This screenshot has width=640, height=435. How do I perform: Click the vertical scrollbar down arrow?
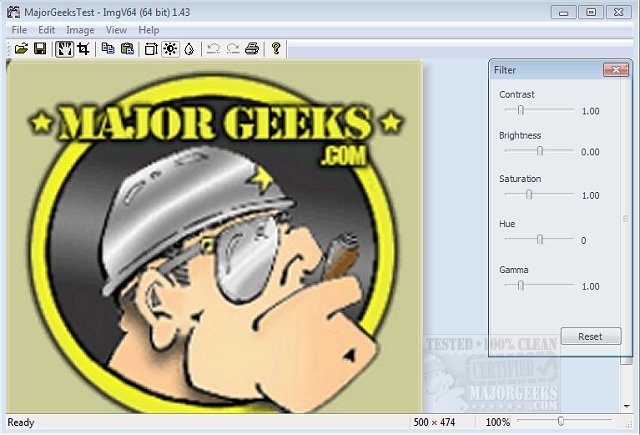[x=627, y=406]
